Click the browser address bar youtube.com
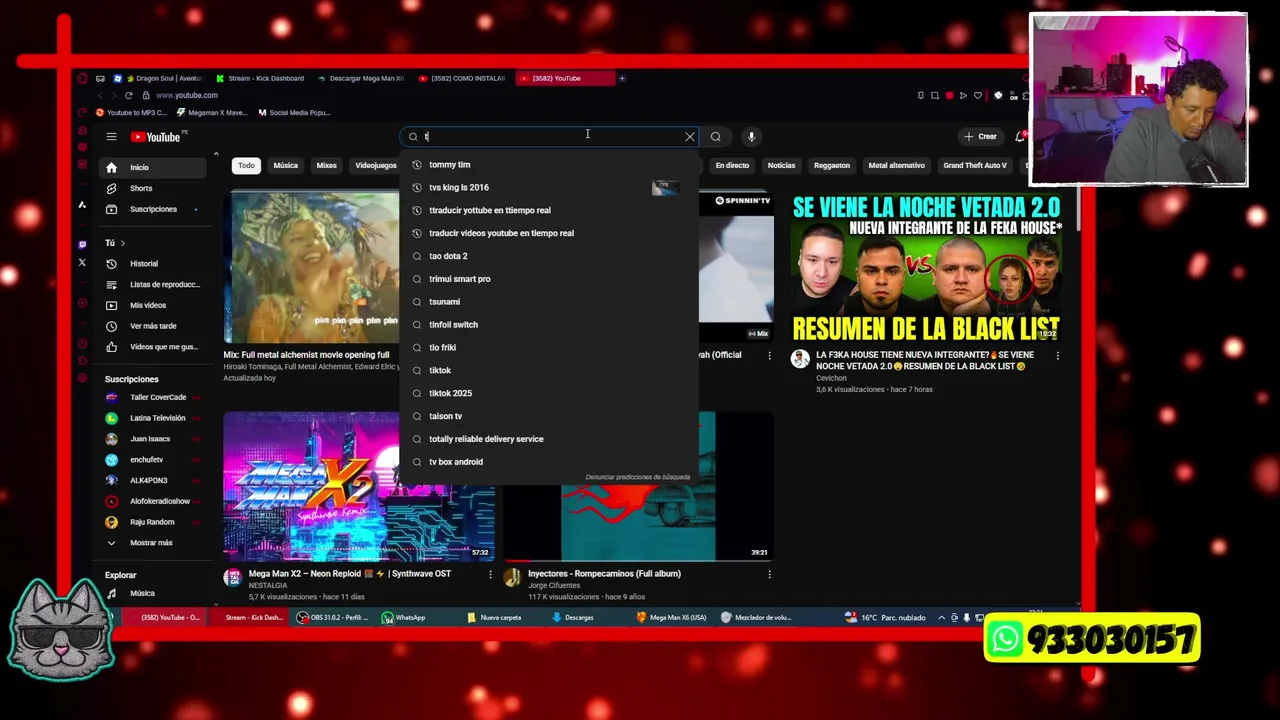Viewport: 1280px width, 720px height. click(x=187, y=95)
